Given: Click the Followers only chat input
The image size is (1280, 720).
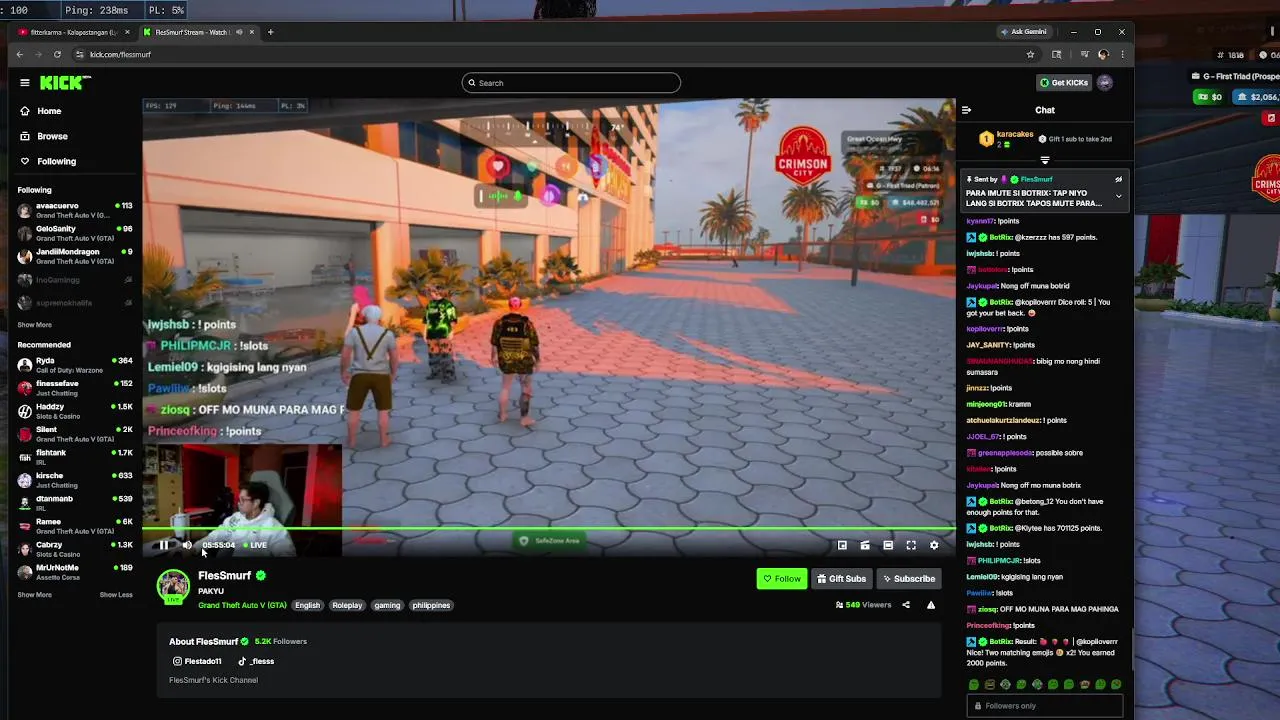Looking at the screenshot, I should [1045, 706].
